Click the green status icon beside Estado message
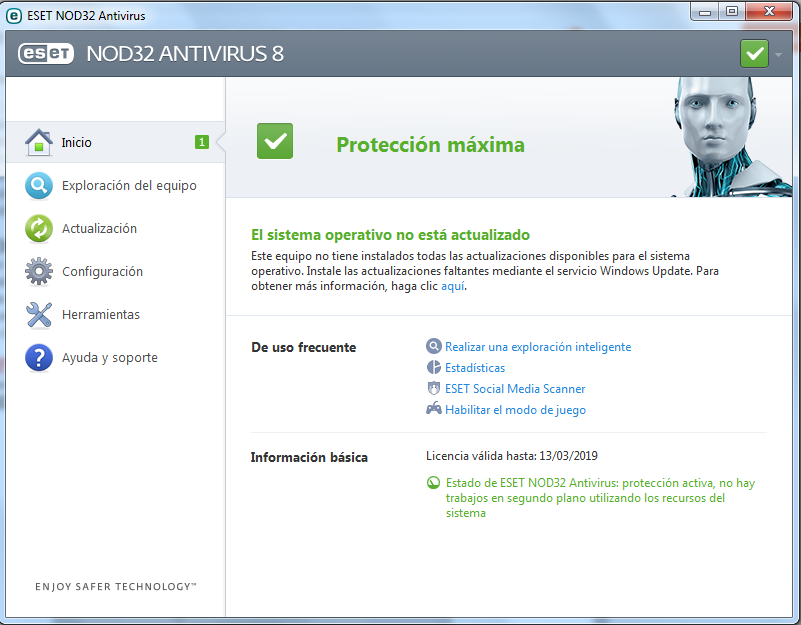This screenshot has width=801, height=625. (433, 482)
